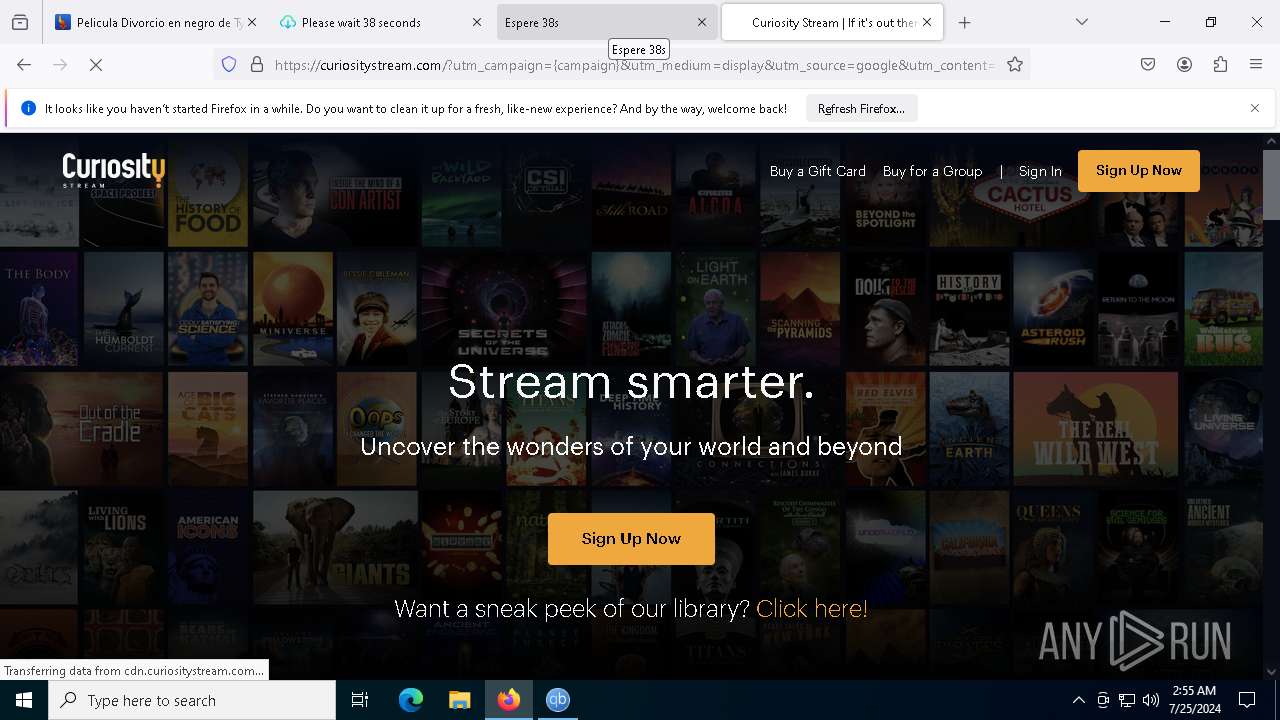This screenshot has width=1280, height=720.
Task: Dismiss the Firefox refresh notification bar
Action: click(x=1255, y=108)
